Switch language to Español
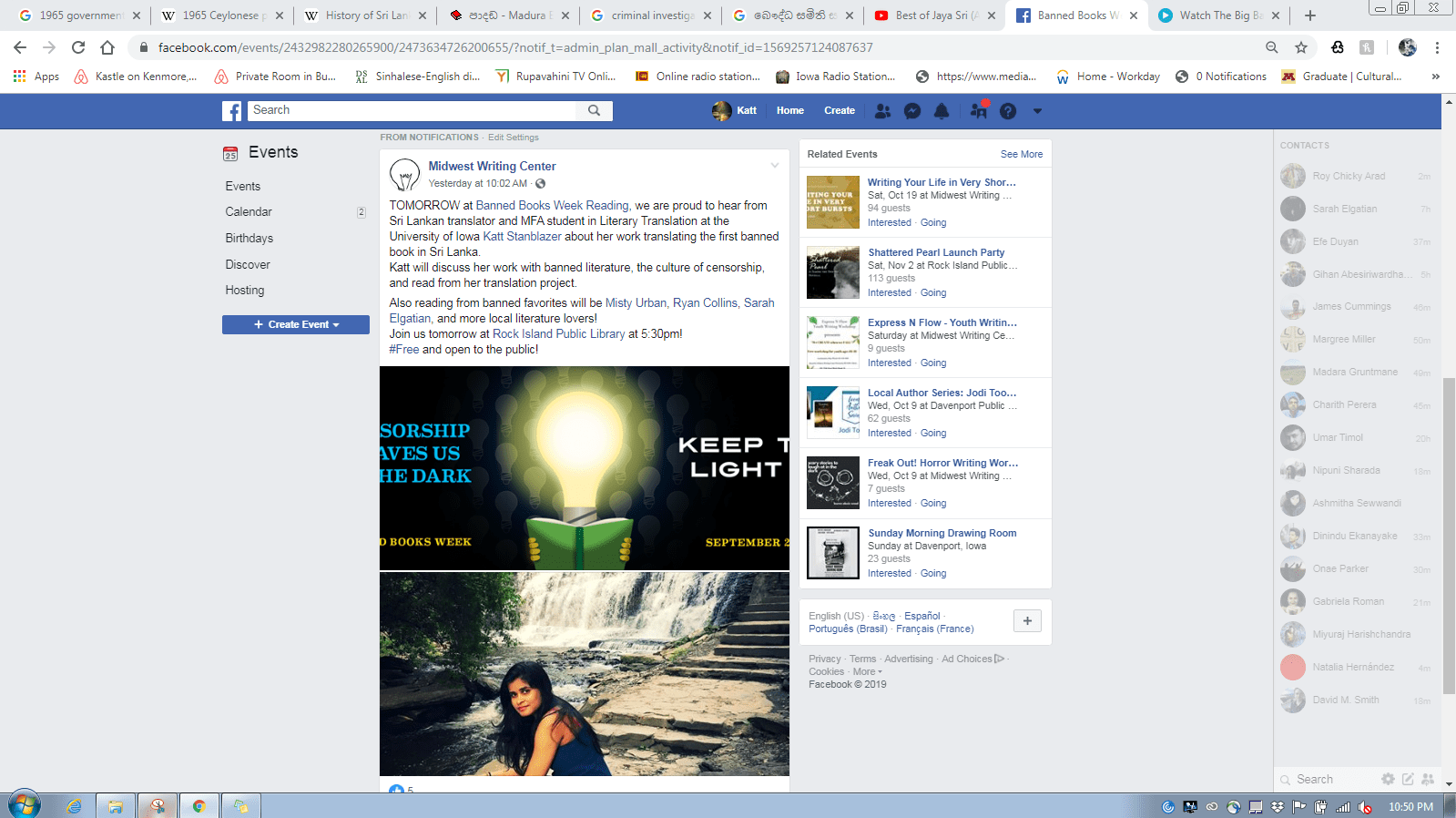 tap(921, 616)
